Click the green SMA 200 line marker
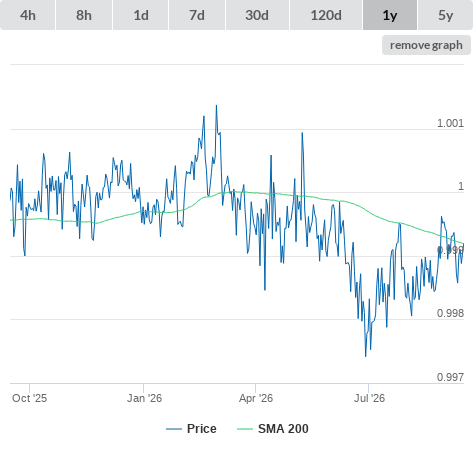This screenshot has height=455, width=474. [245, 429]
